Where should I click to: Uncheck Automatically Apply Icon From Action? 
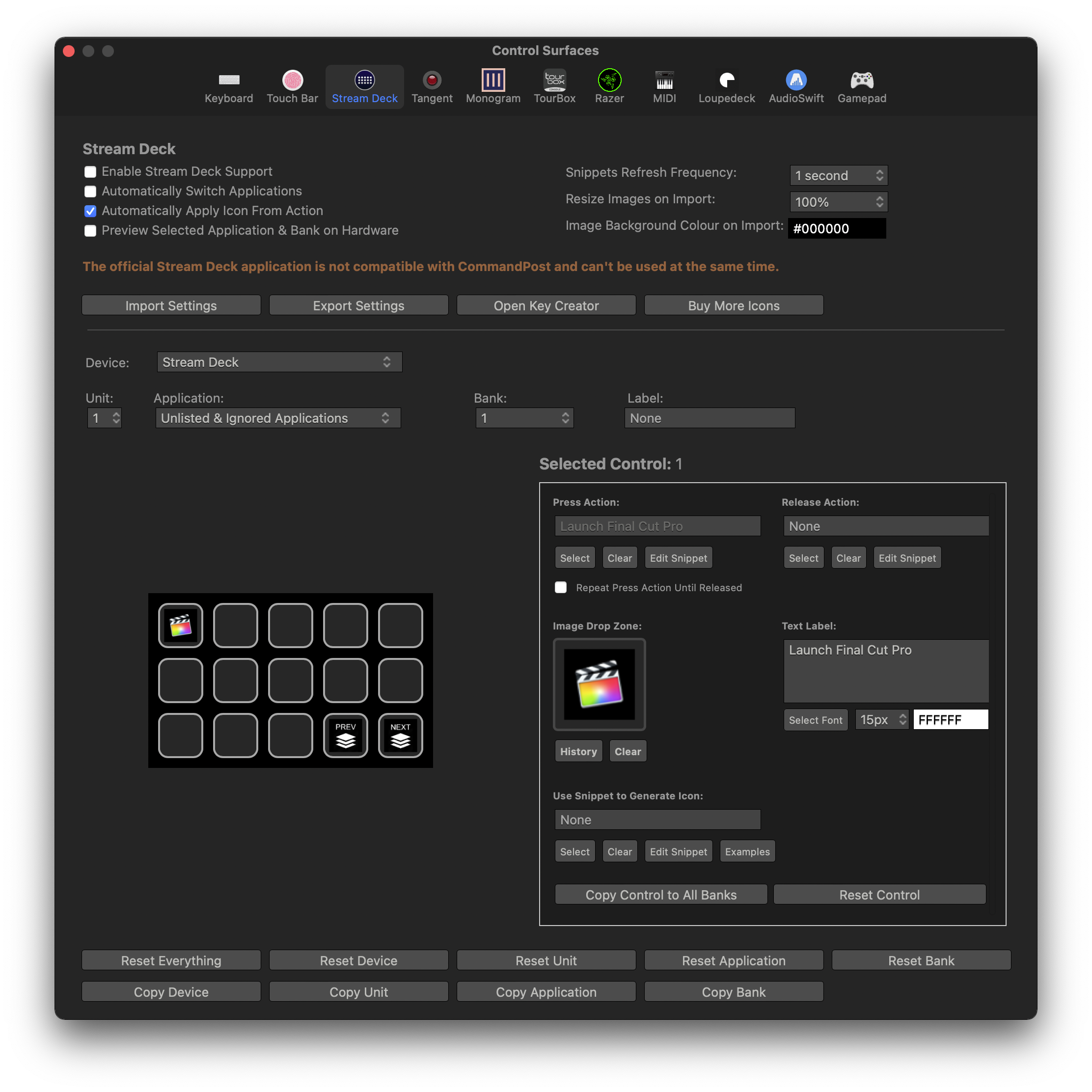pyautogui.click(x=90, y=212)
